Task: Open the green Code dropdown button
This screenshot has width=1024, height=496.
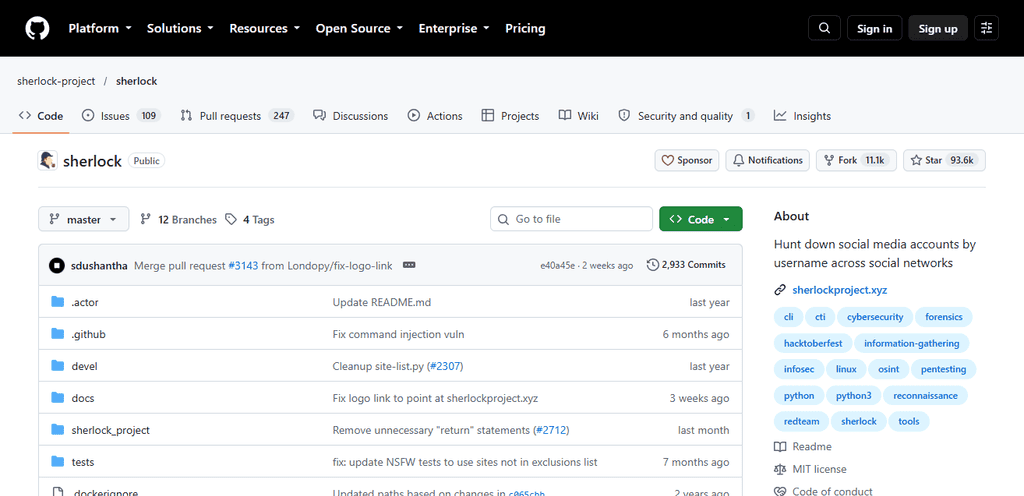Action: [701, 219]
